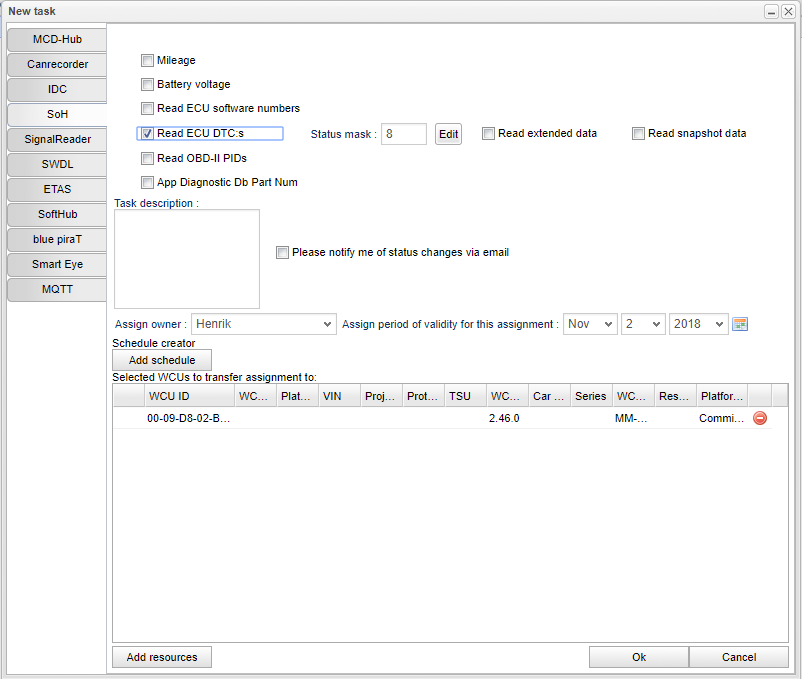The width and height of the screenshot is (802, 679).
Task: Select the SignalReader tab
Action: [x=57, y=140]
